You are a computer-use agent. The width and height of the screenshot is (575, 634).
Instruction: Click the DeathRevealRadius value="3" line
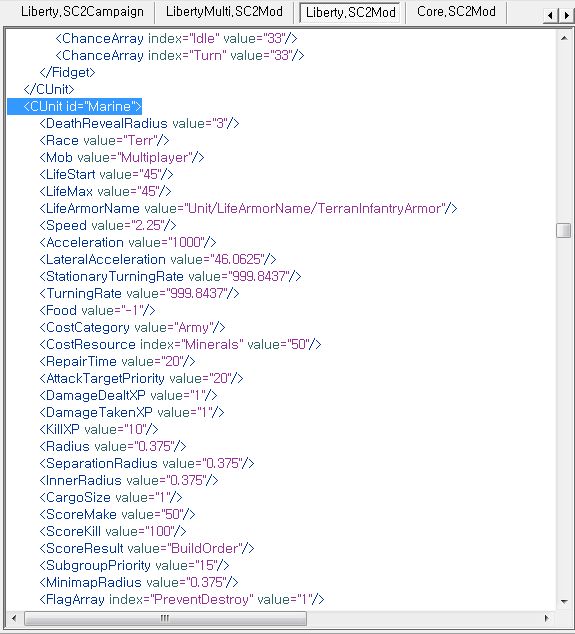click(140, 123)
